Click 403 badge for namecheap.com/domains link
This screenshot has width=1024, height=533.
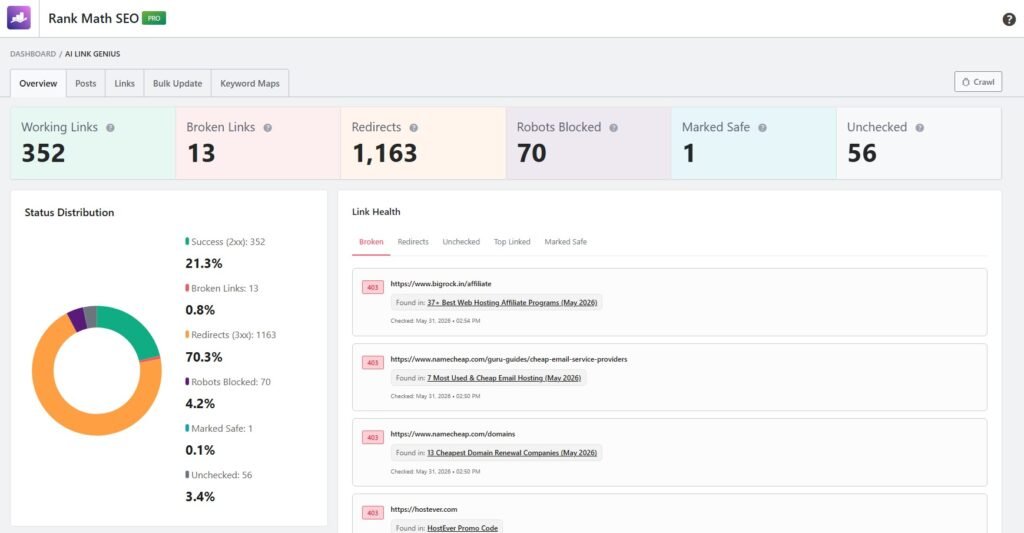click(373, 438)
